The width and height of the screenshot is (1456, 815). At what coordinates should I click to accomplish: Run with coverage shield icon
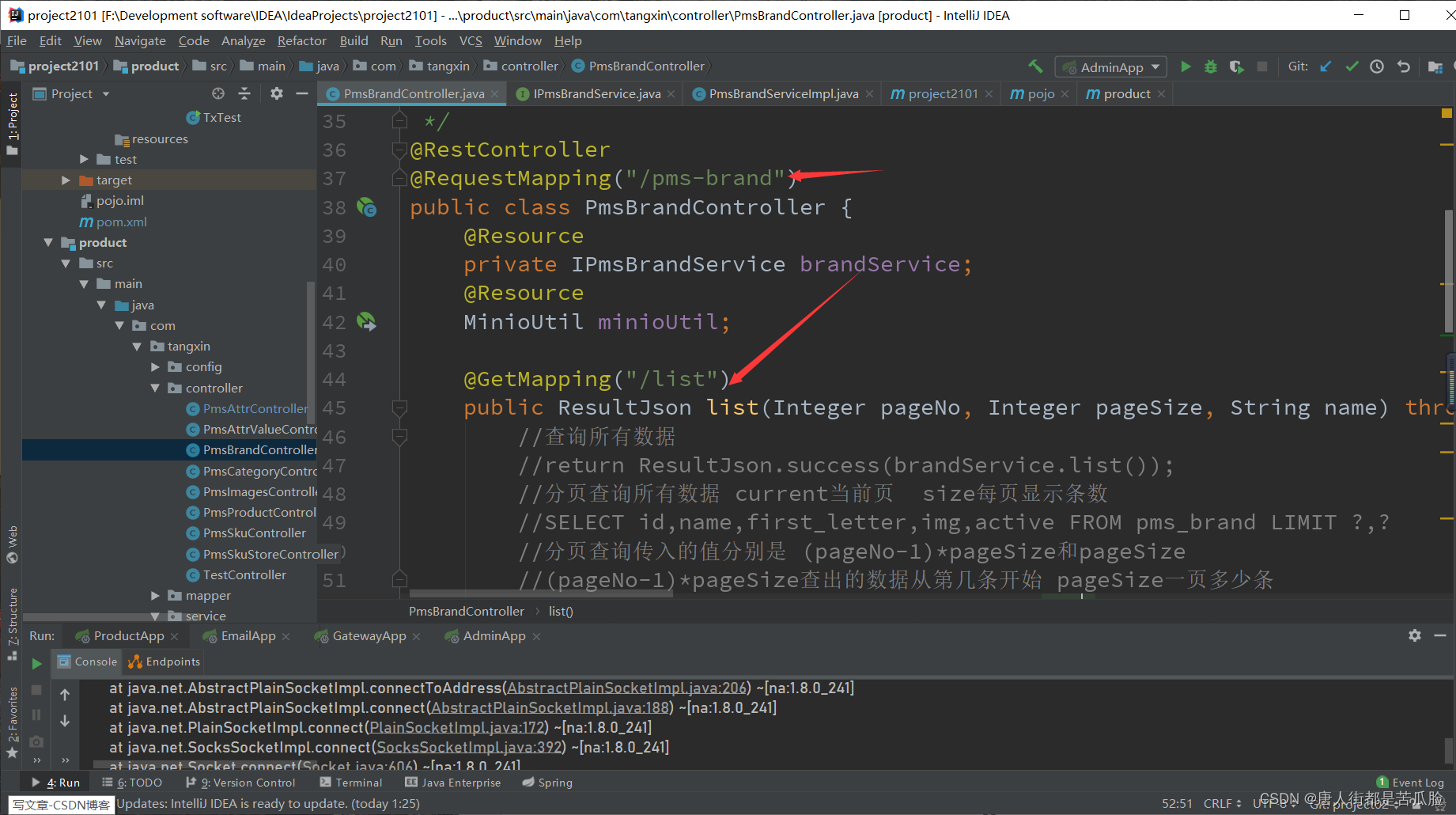tap(1237, 66)
